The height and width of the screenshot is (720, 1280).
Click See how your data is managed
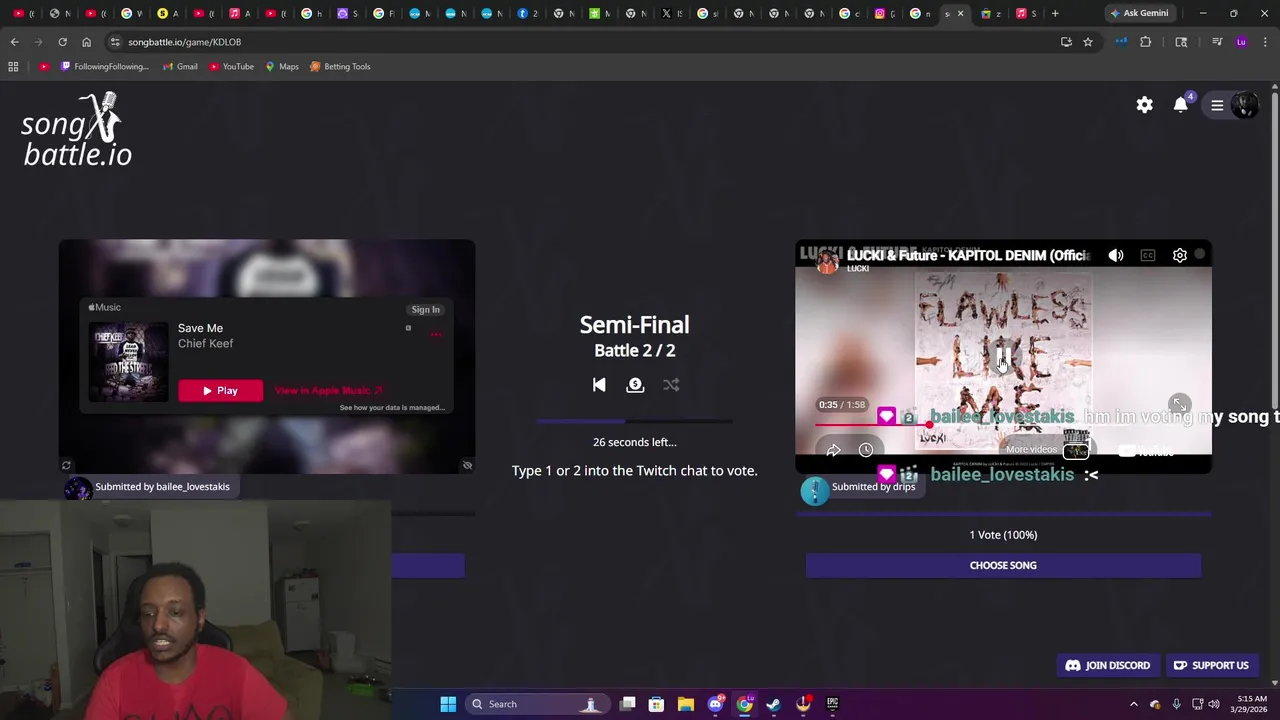tap(392, 408)
